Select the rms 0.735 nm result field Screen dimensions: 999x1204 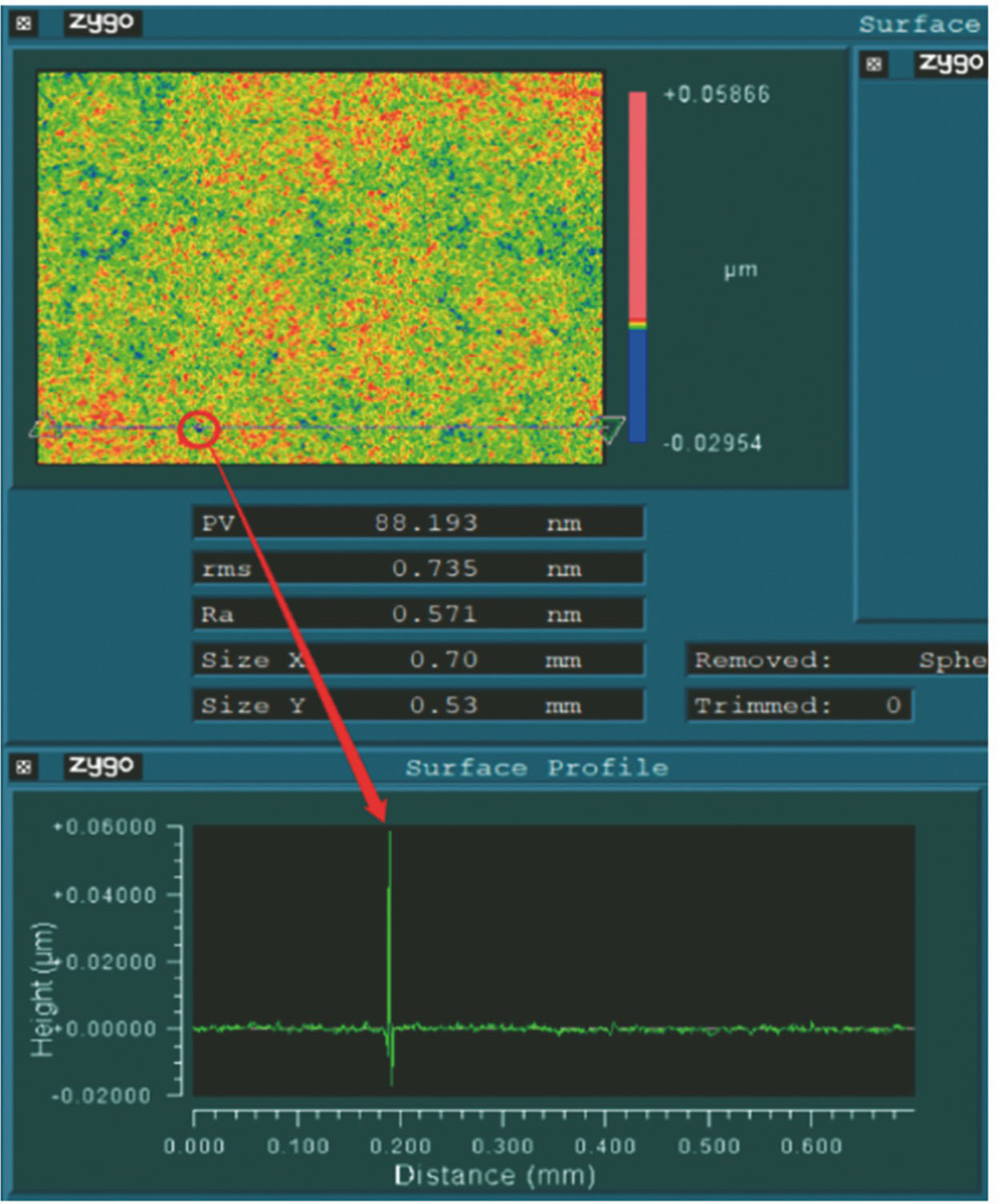click(x=418, y=568)
